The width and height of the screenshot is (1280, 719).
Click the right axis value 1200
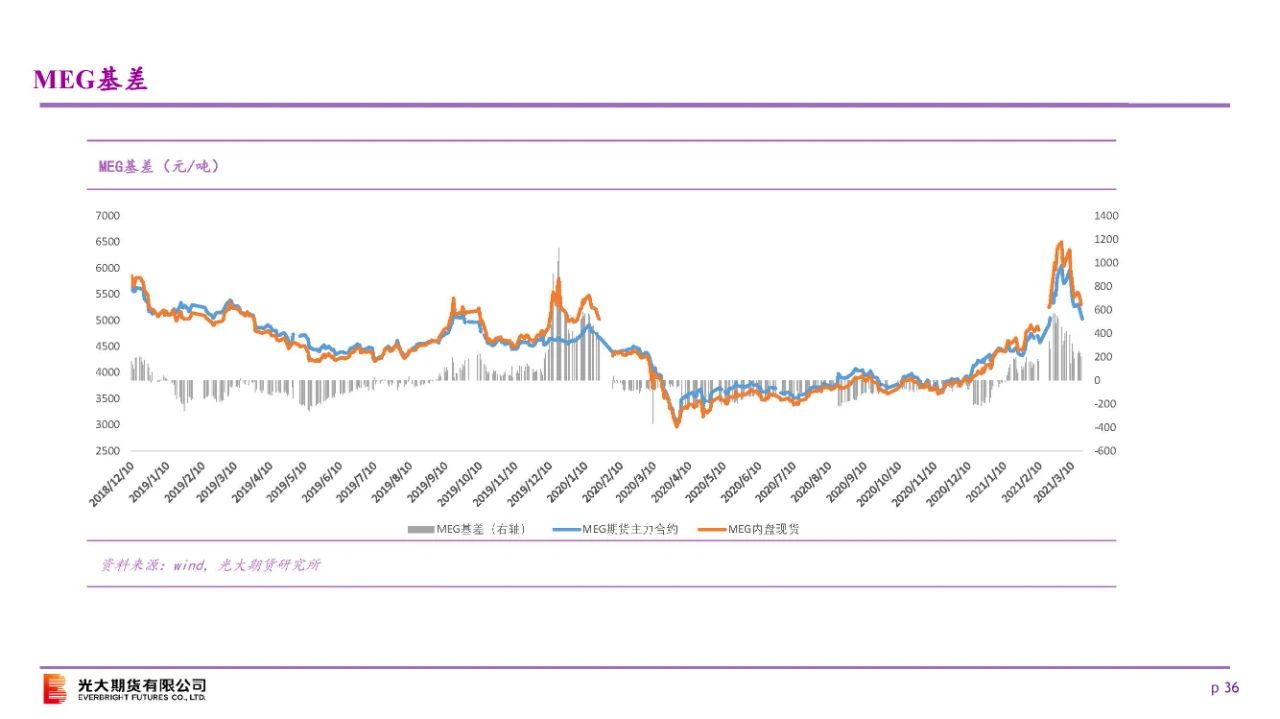tap(1106, 239)
